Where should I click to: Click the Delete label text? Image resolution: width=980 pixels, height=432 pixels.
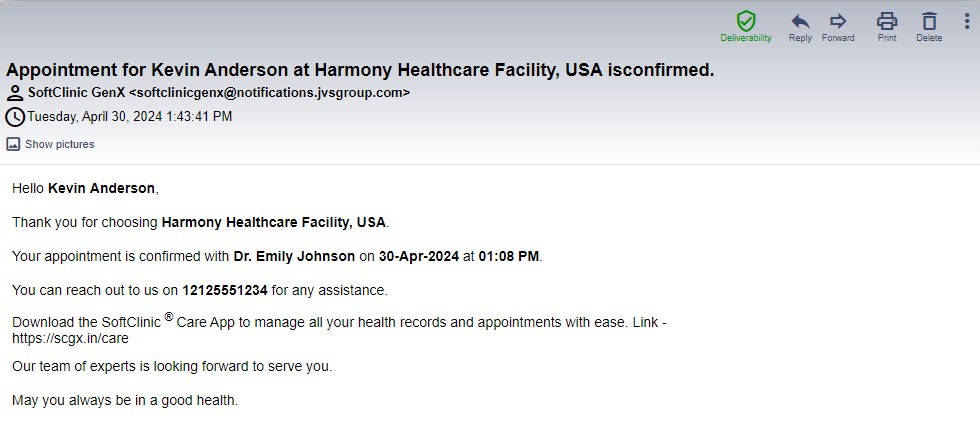929,38
